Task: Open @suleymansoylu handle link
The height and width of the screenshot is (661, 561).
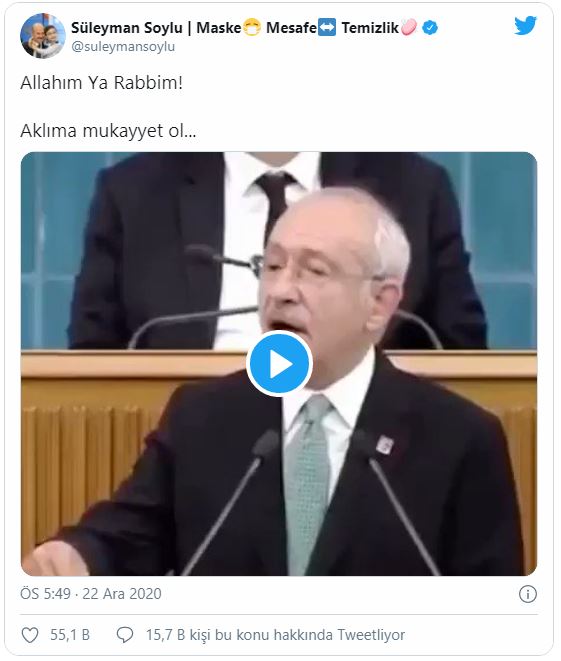Action: point(123,46)
